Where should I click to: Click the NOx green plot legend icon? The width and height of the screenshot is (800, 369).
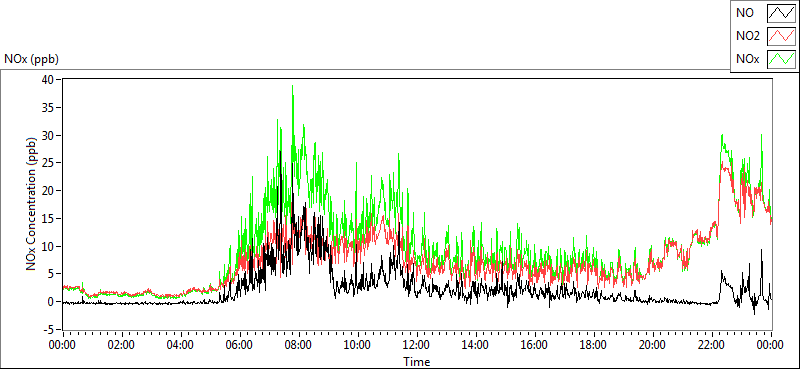coord(782,59)
